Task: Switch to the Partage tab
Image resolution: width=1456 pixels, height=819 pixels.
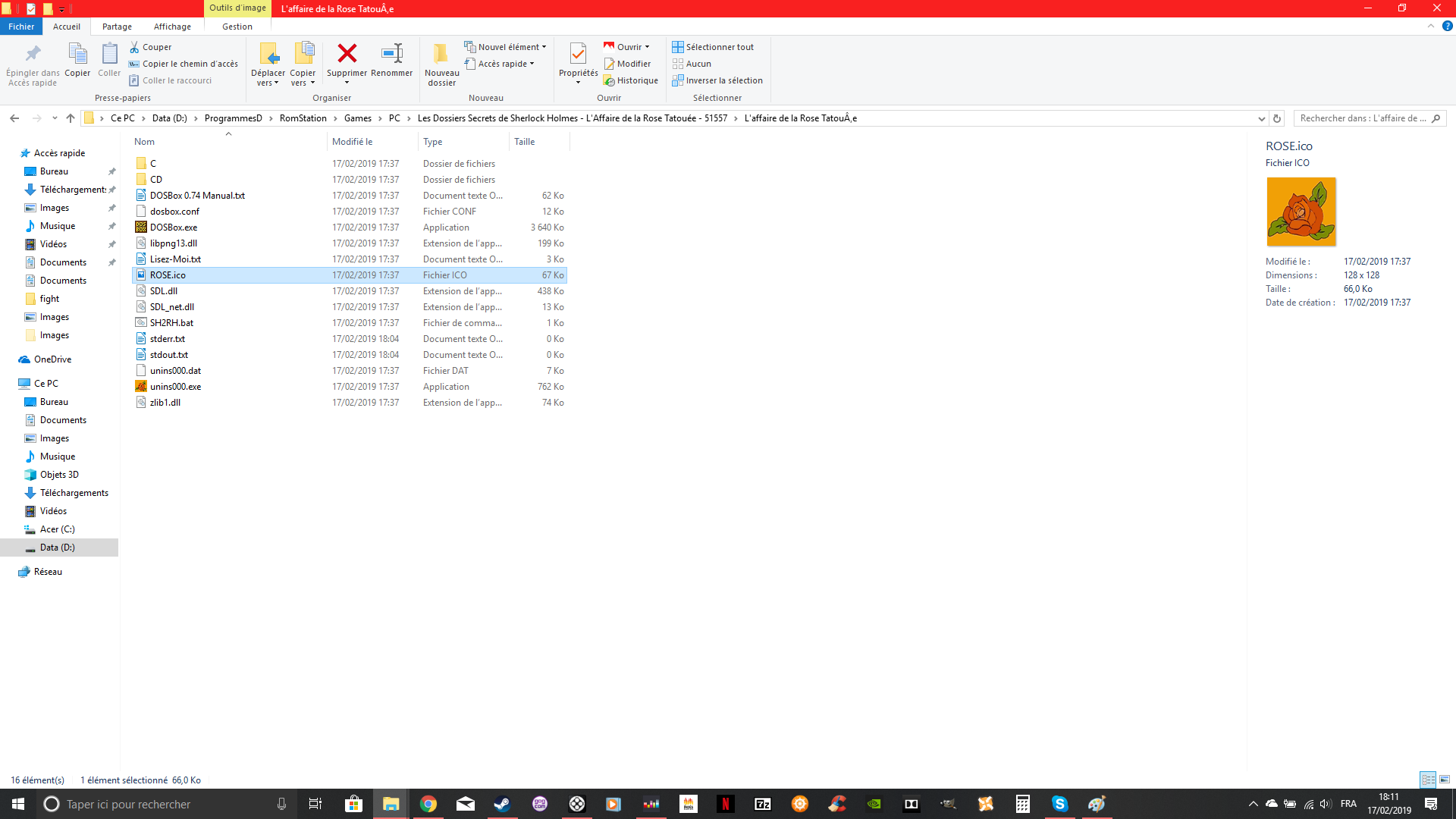Action: point(118,27)
